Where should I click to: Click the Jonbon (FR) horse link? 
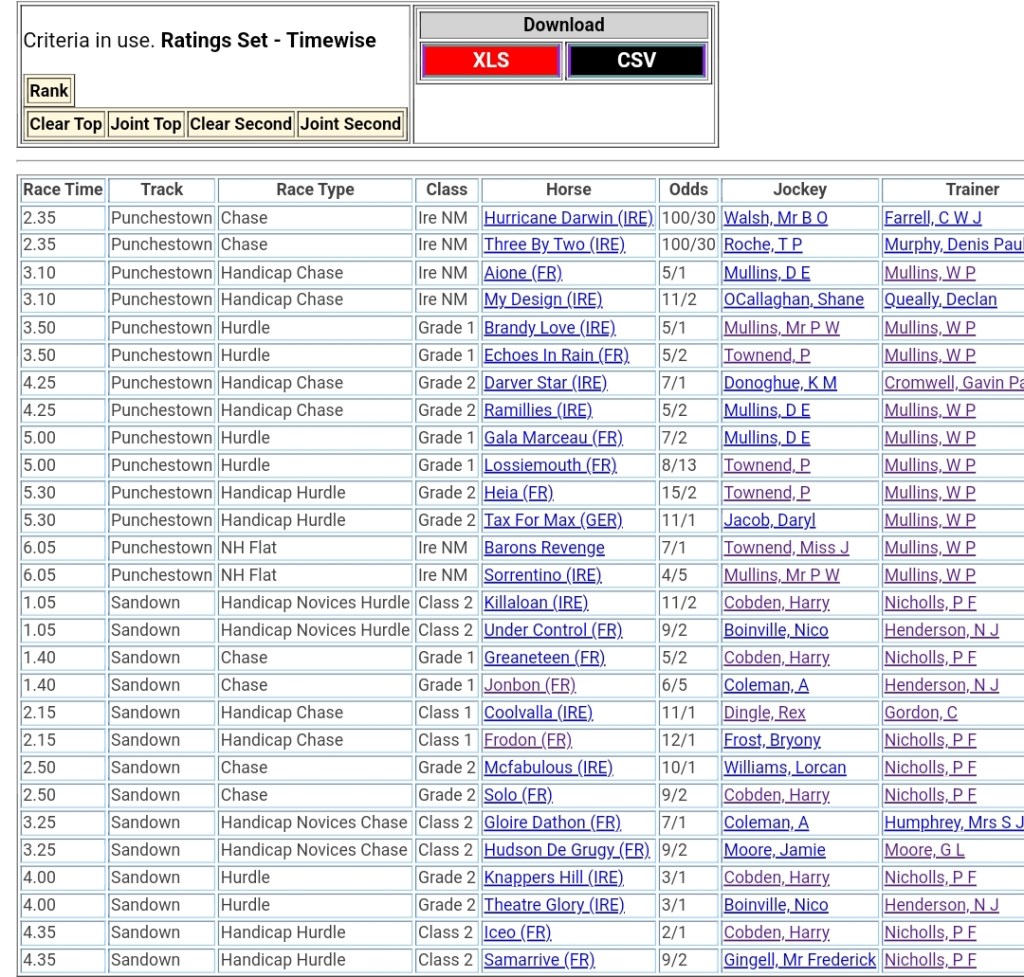pyautogui.click(x=529, y=685)
